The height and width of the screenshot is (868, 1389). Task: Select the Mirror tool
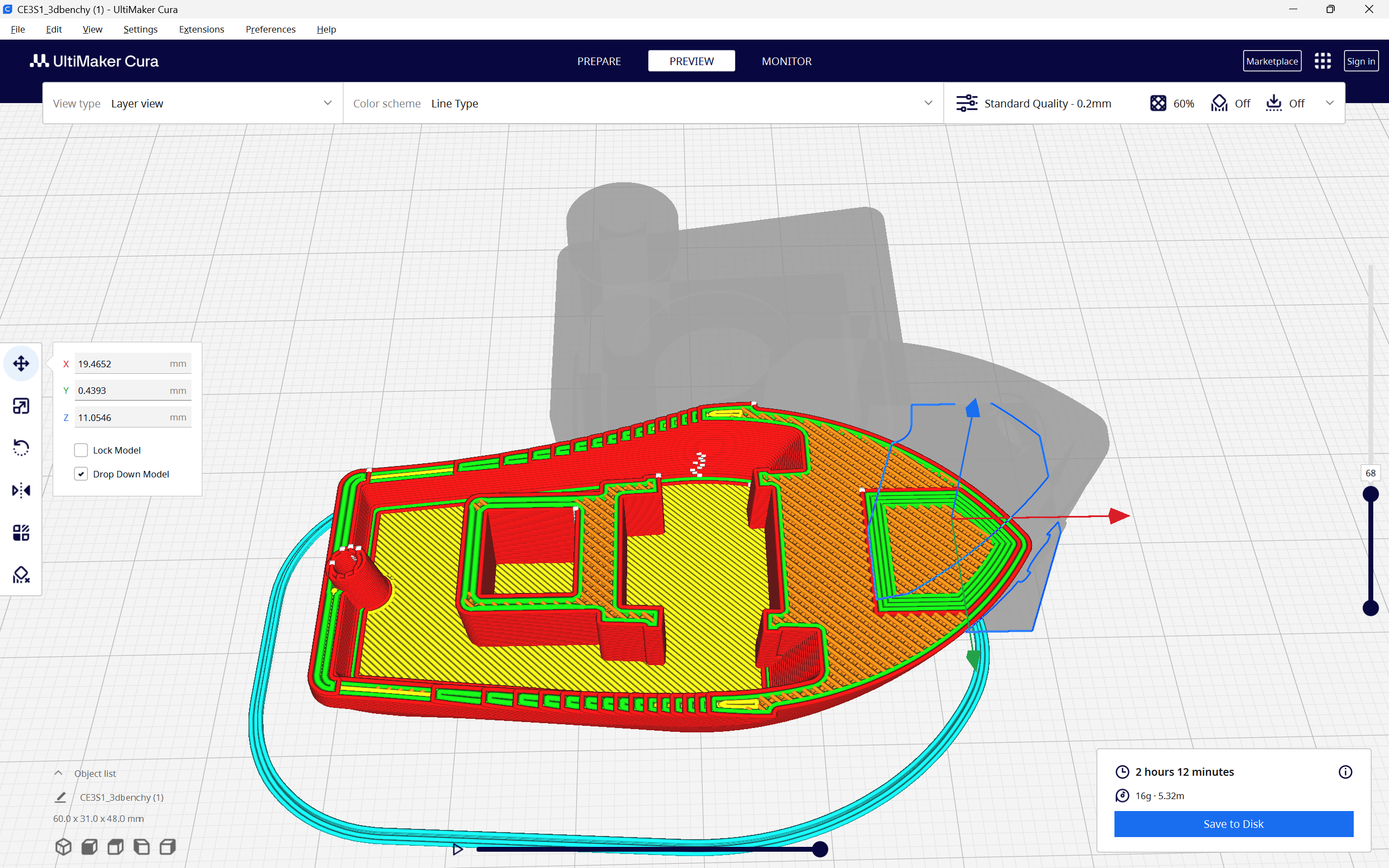pyautogui.click(x=21, y=490)
